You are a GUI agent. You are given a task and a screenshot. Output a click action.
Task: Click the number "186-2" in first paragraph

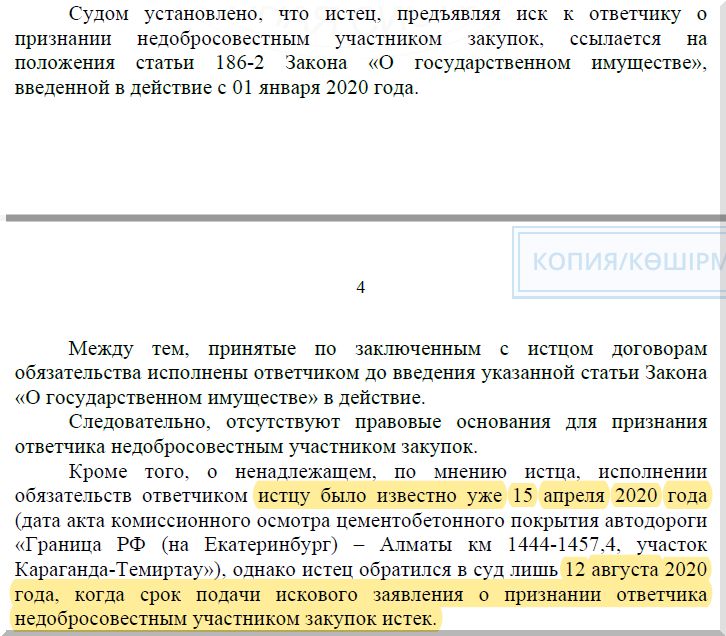(x=240, y=63)
